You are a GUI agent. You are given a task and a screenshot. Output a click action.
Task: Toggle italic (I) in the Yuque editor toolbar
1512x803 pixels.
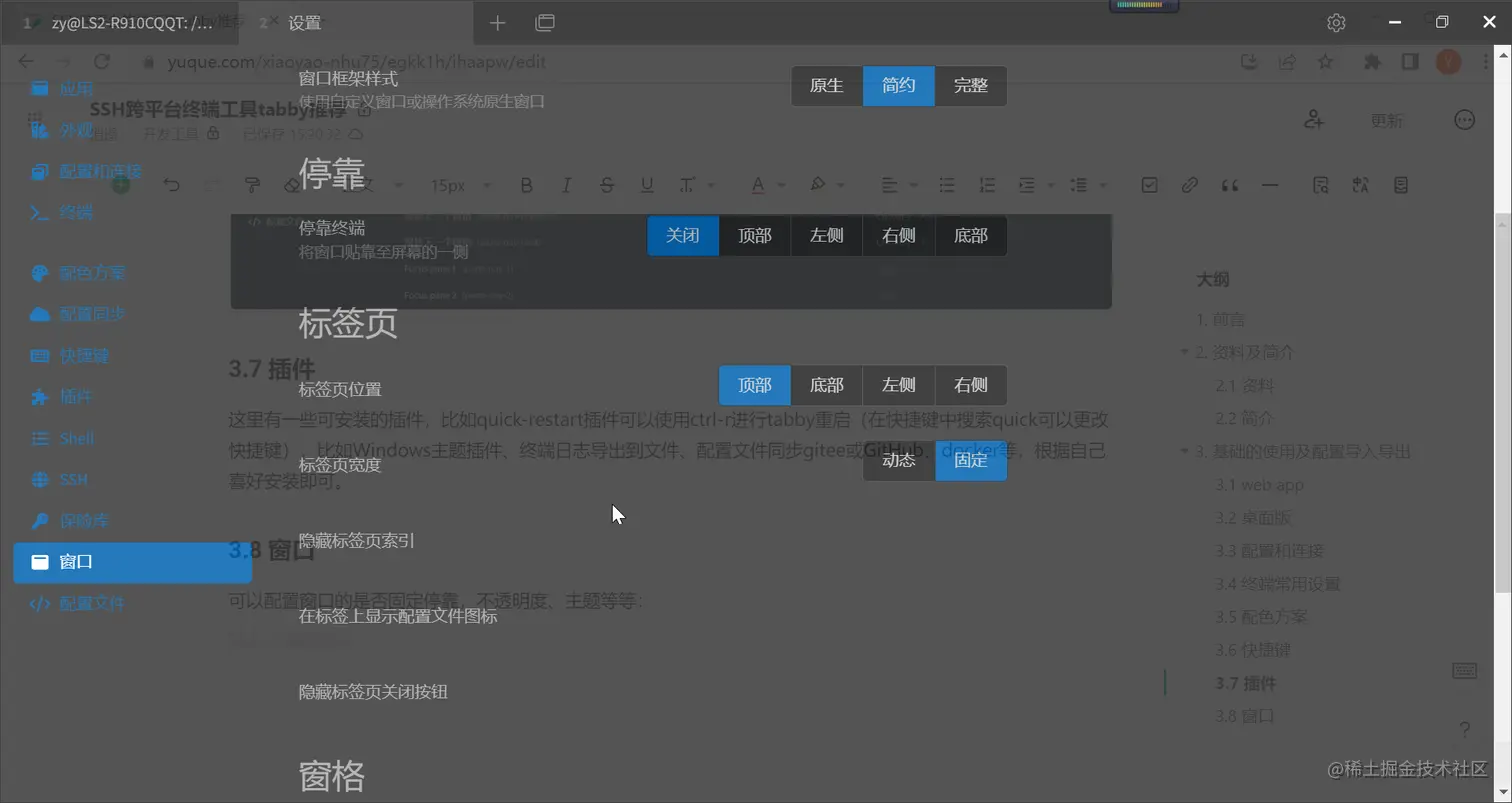click(x=566, y=185)
